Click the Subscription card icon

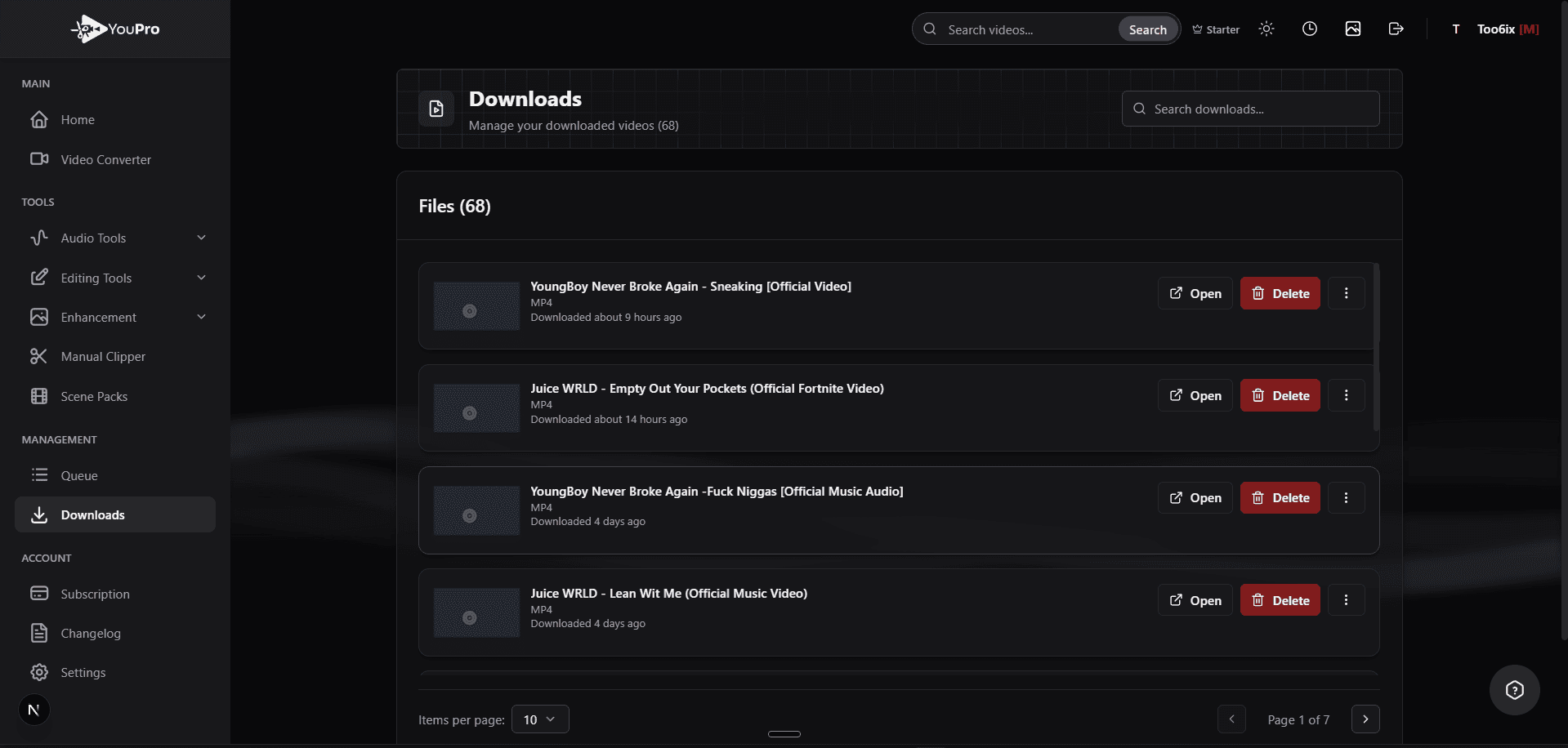pos(39,594)
